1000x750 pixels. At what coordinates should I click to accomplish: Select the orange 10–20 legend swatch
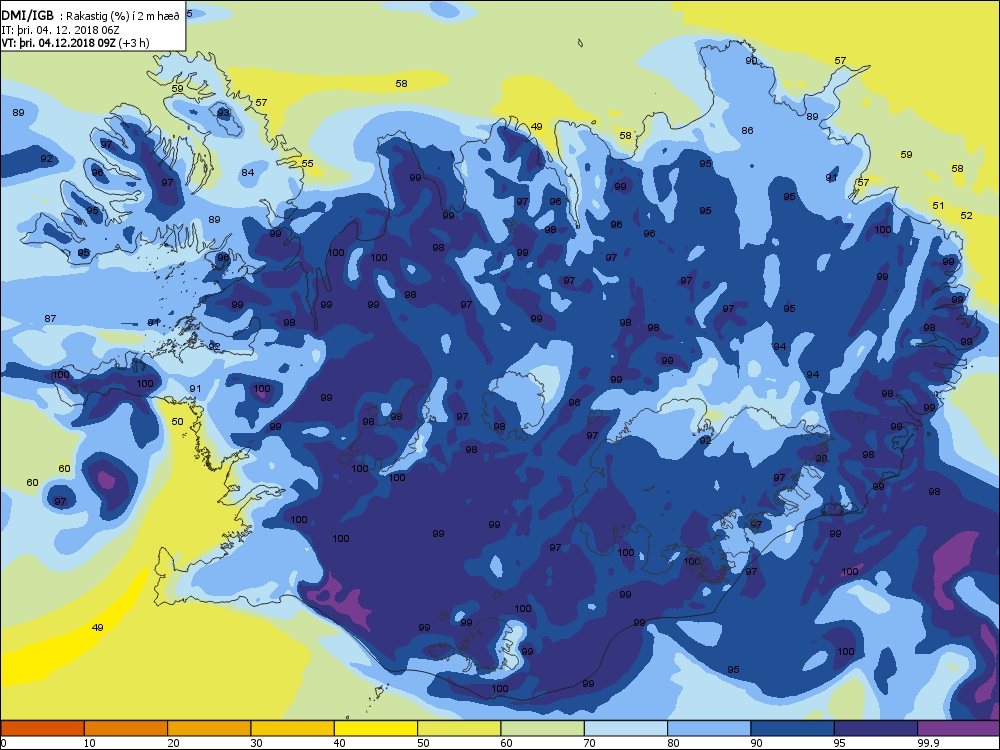pos(126,728)
